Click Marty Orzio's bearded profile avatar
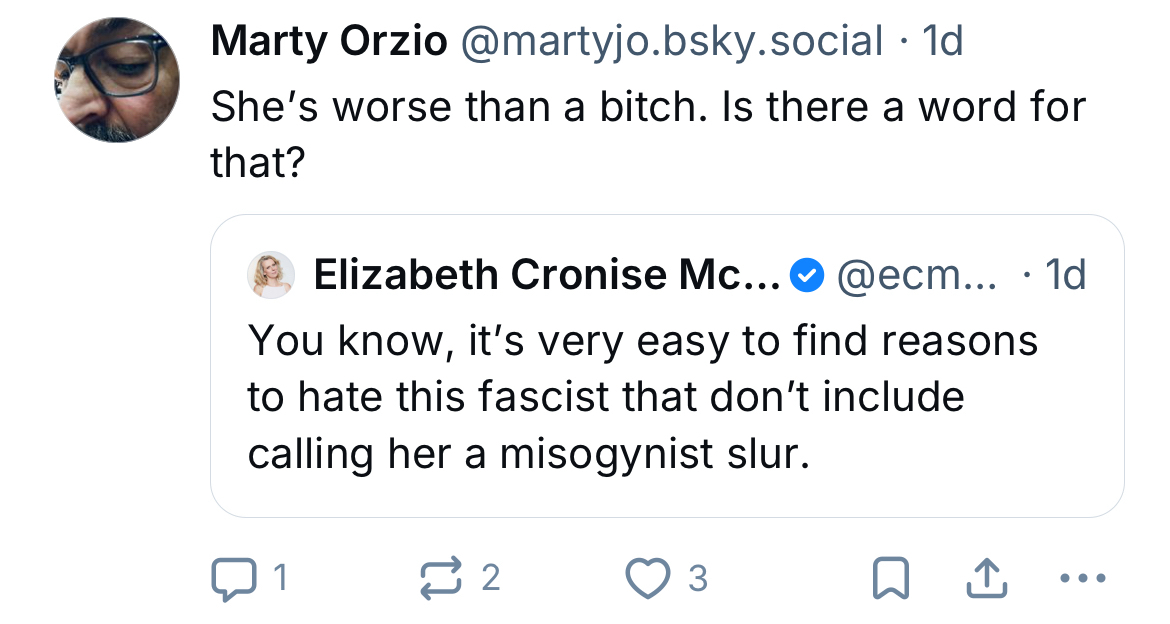The width and height of the screenshot is (1170, 624). 117,78
